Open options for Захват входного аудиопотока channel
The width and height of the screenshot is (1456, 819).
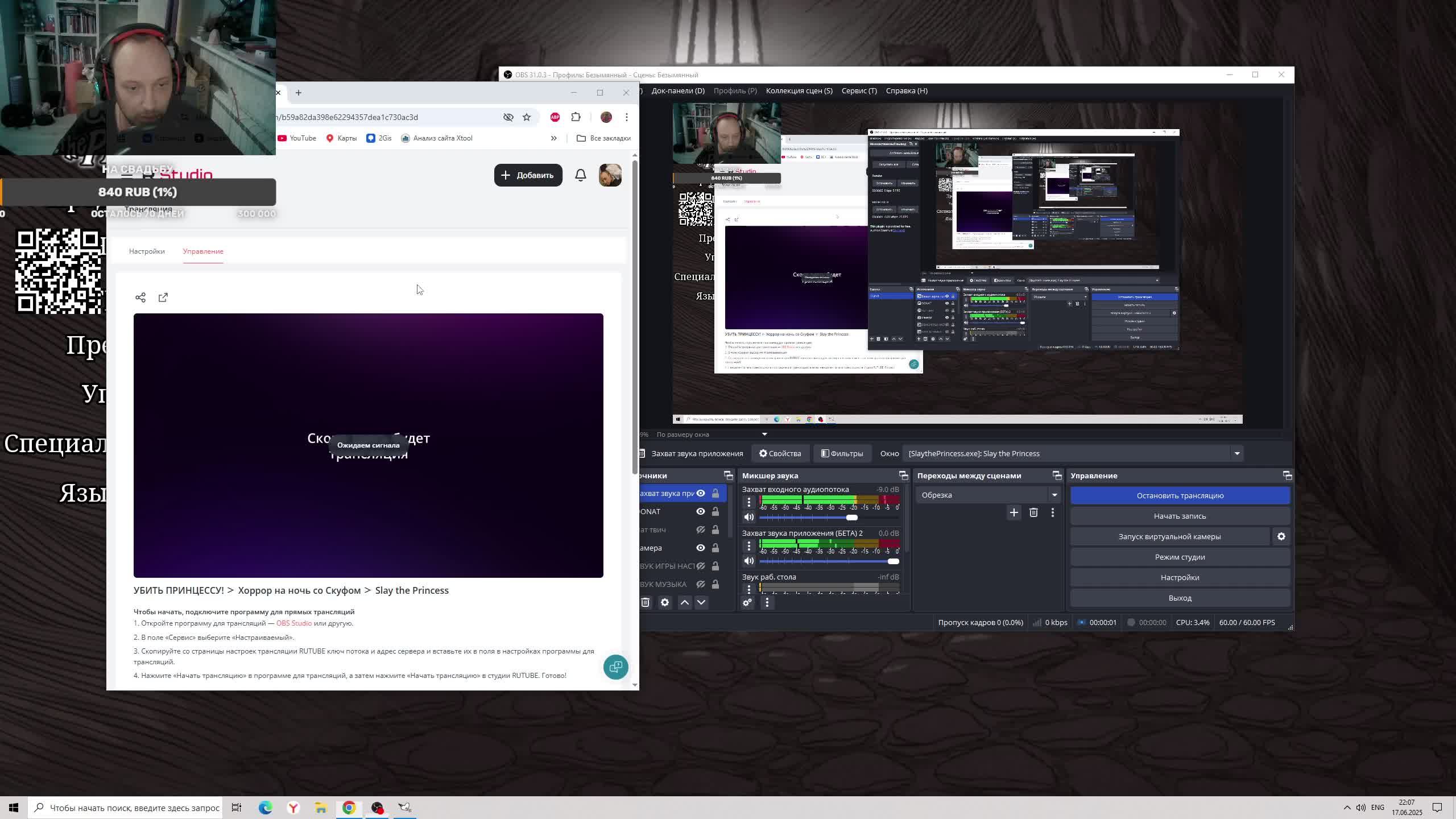748,502
